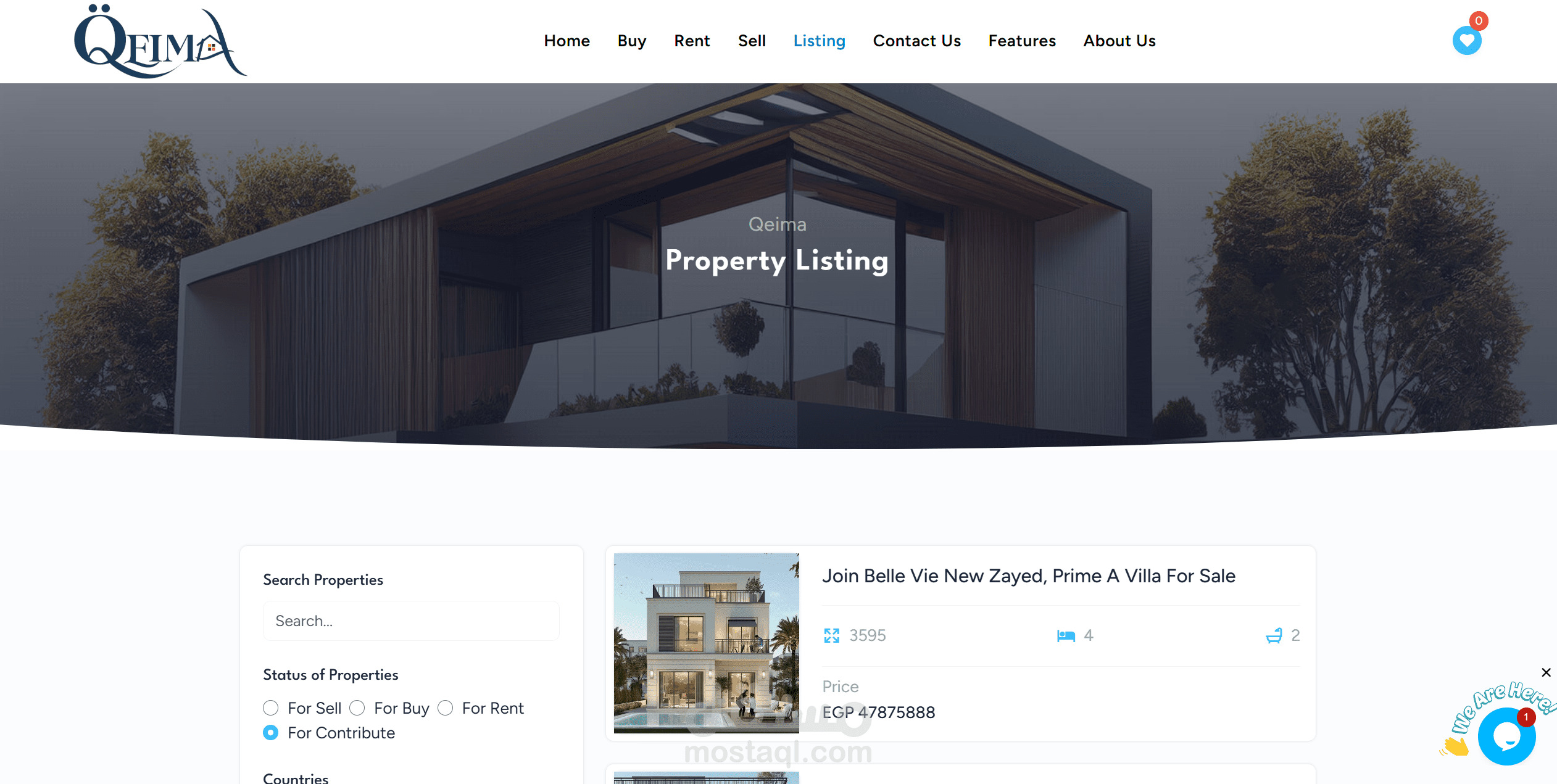Open the Belle Vie villa thumbnail
The height and width of the screenshot is (784, 1557).
706,643
